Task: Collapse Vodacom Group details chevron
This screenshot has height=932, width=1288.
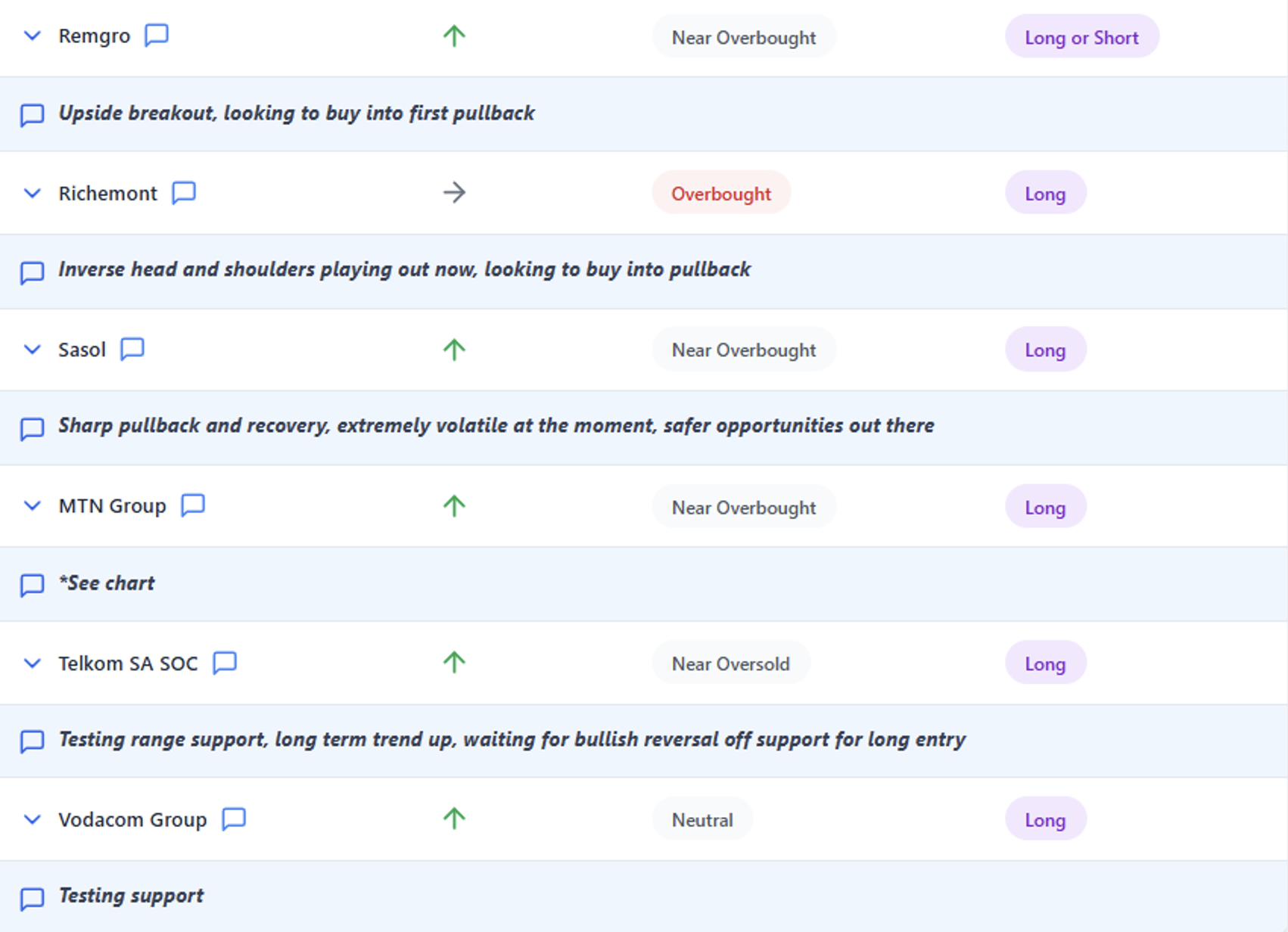Action: [32, 819]
